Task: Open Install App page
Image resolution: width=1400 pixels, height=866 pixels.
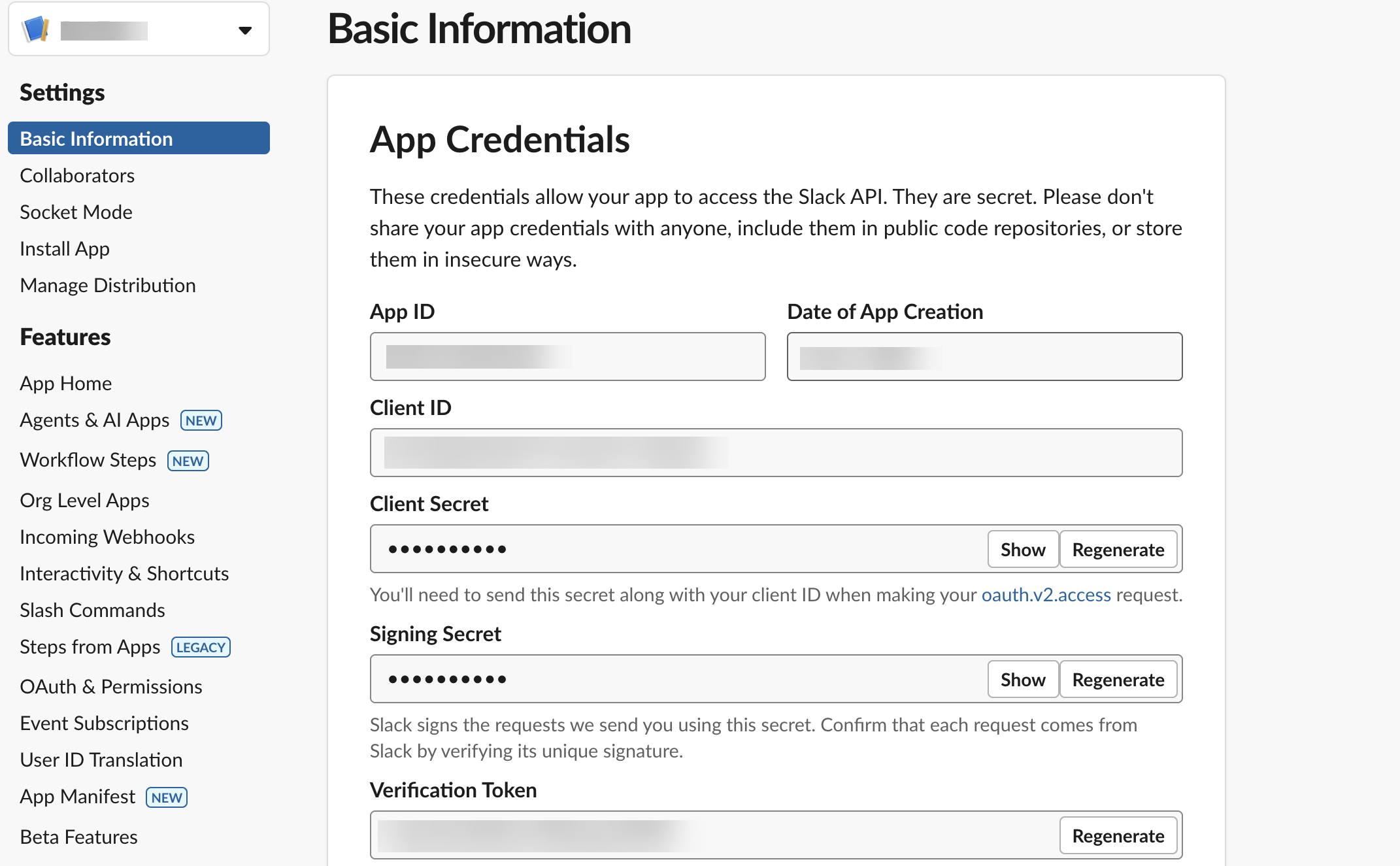Action: click(65, 248)
